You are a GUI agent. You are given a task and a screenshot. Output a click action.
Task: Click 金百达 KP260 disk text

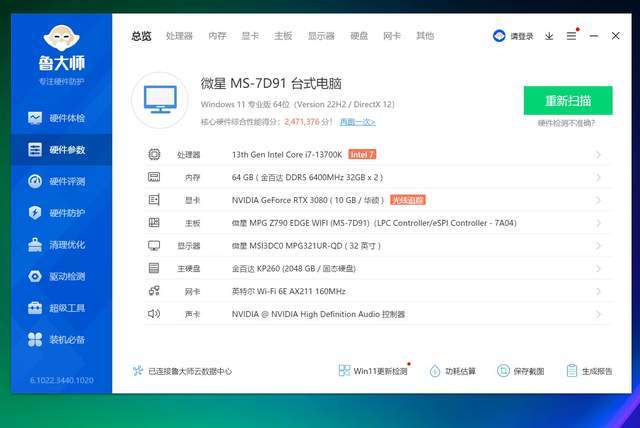pos(293,268)
